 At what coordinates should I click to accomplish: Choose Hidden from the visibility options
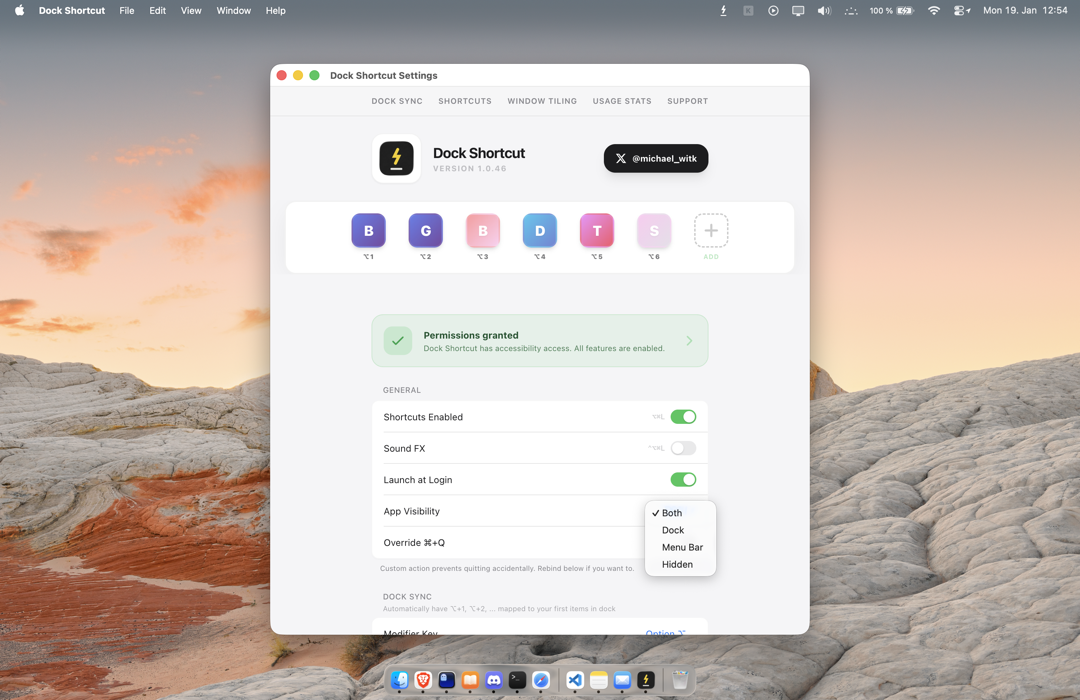(x=678, y=564)
